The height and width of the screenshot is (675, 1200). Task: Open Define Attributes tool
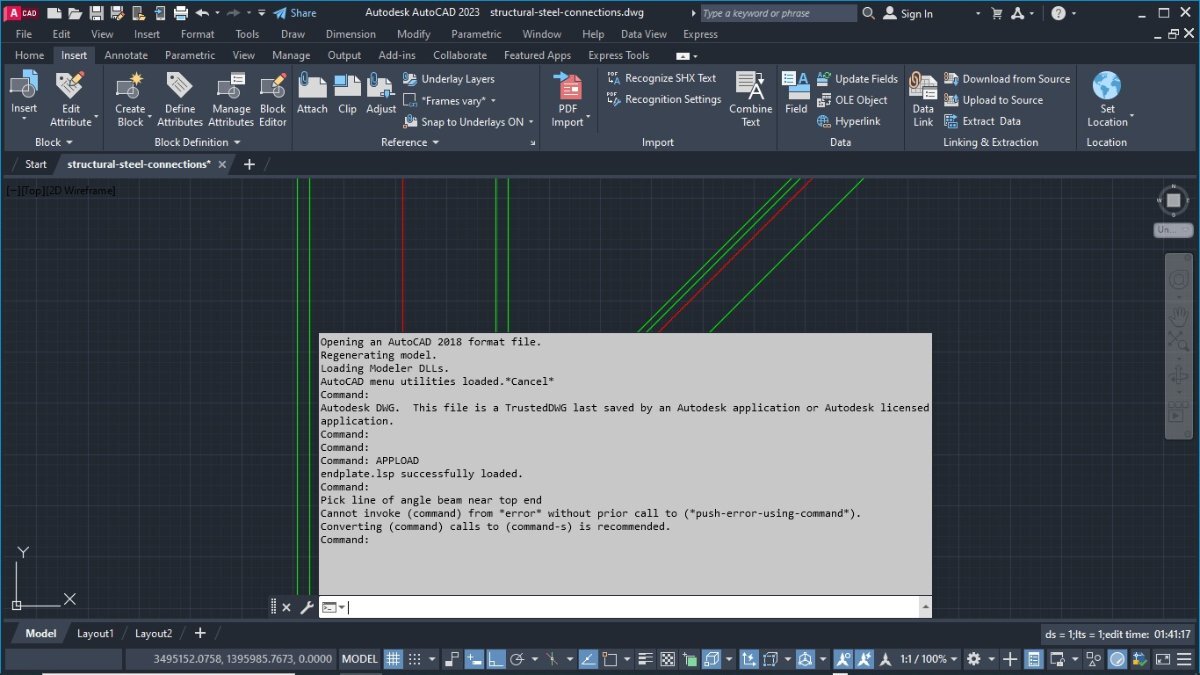coord(180,99)
